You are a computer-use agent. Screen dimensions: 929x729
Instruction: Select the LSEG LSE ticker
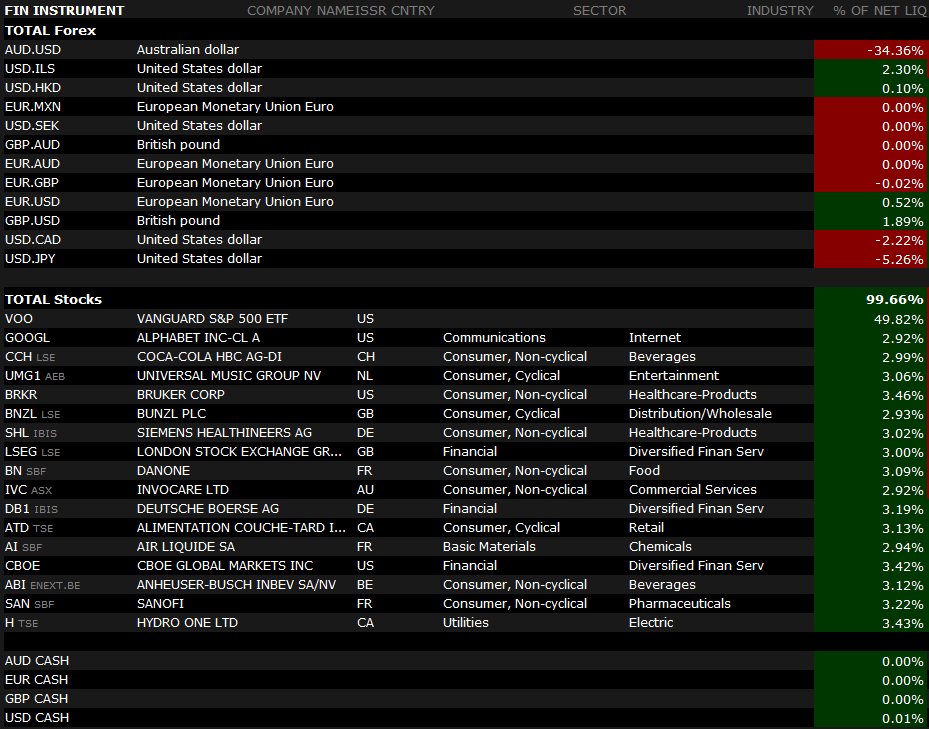click(x=33, y=452)
